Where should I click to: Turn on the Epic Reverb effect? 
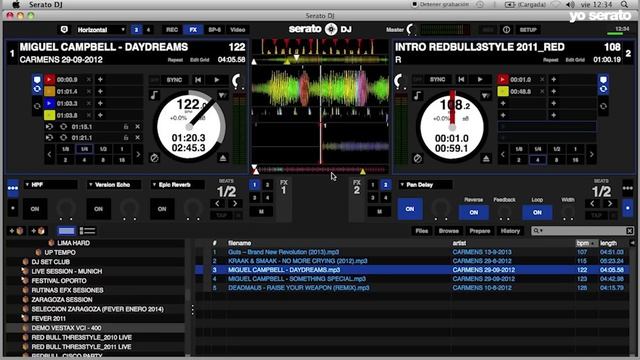(x=162, y=209)
